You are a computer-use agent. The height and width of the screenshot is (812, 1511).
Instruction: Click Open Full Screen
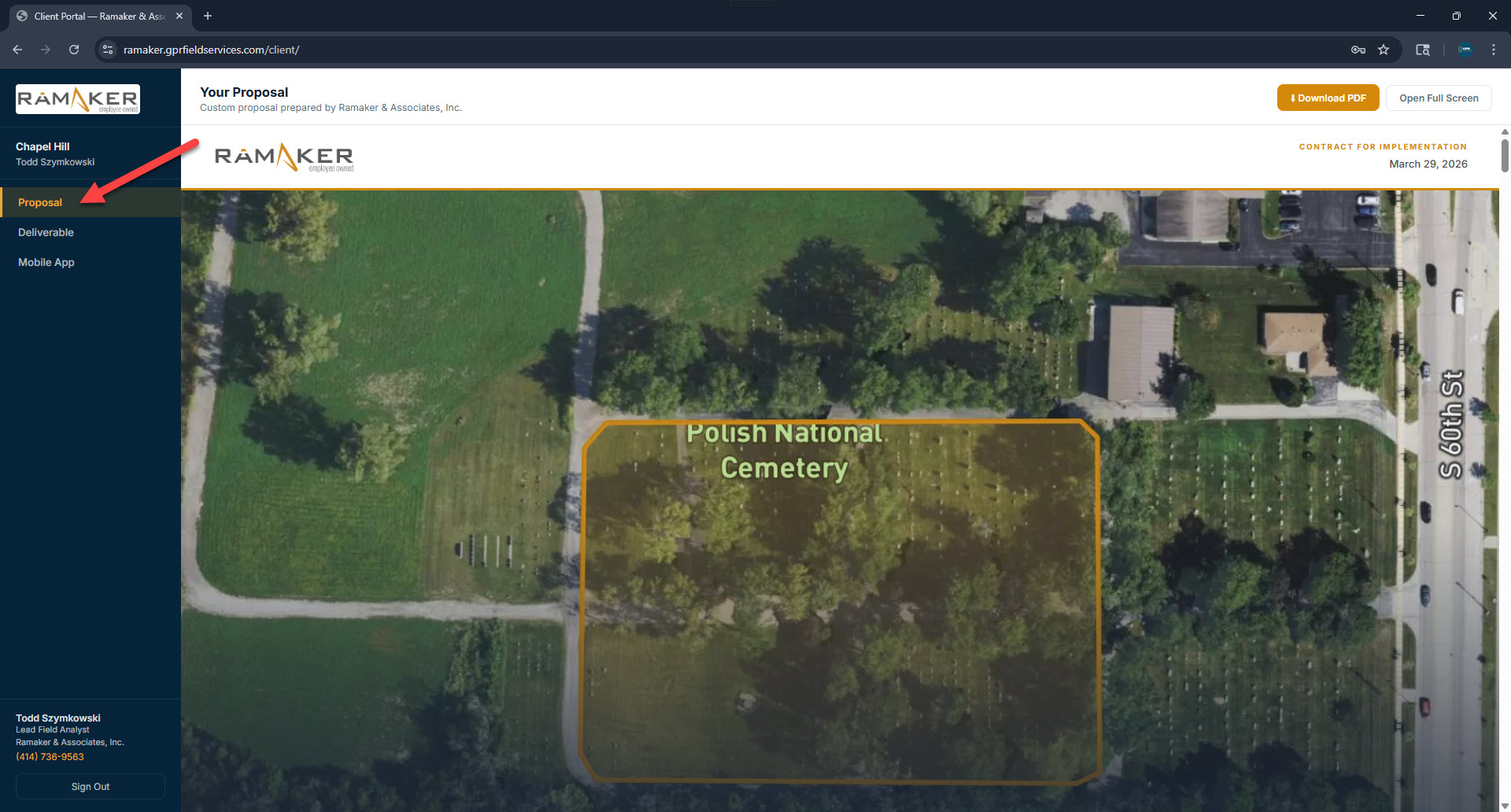coord(1438,98)
